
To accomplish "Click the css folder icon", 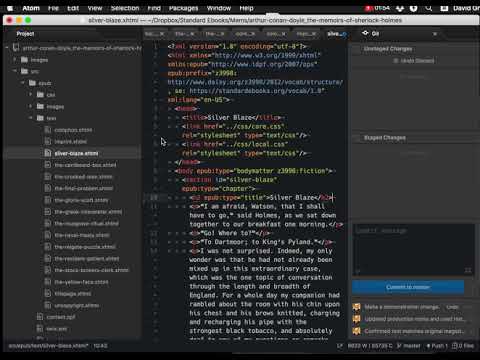I will [x=40, y=95].
